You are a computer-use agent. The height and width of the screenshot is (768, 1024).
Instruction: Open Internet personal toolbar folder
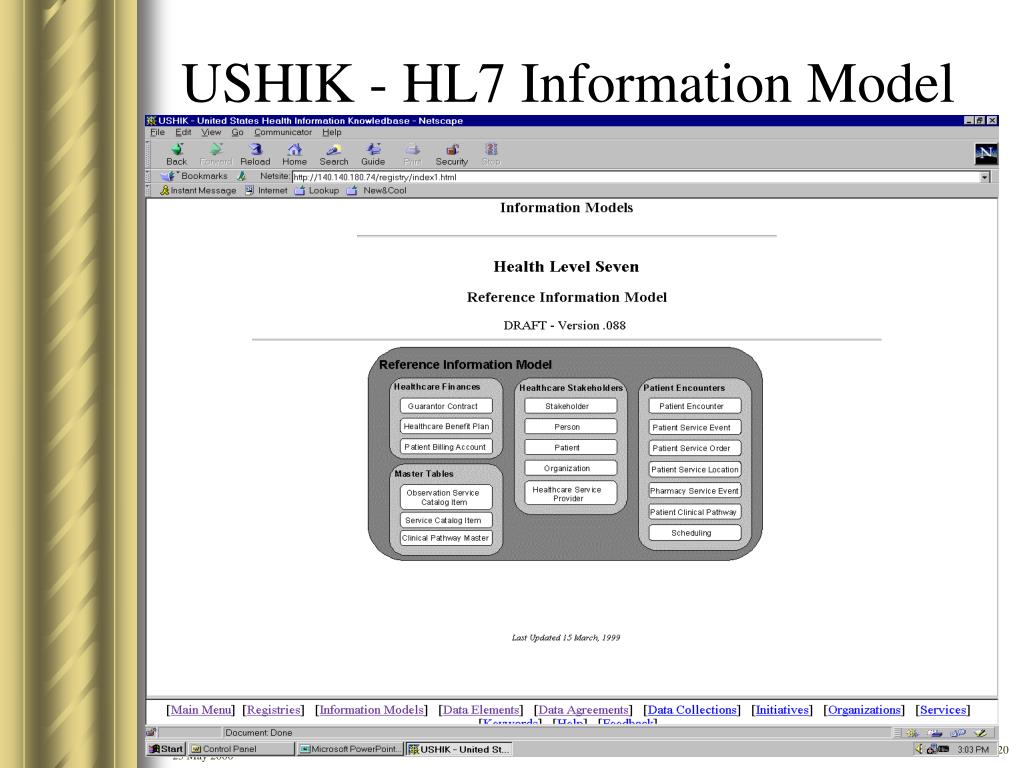[266, 191]
